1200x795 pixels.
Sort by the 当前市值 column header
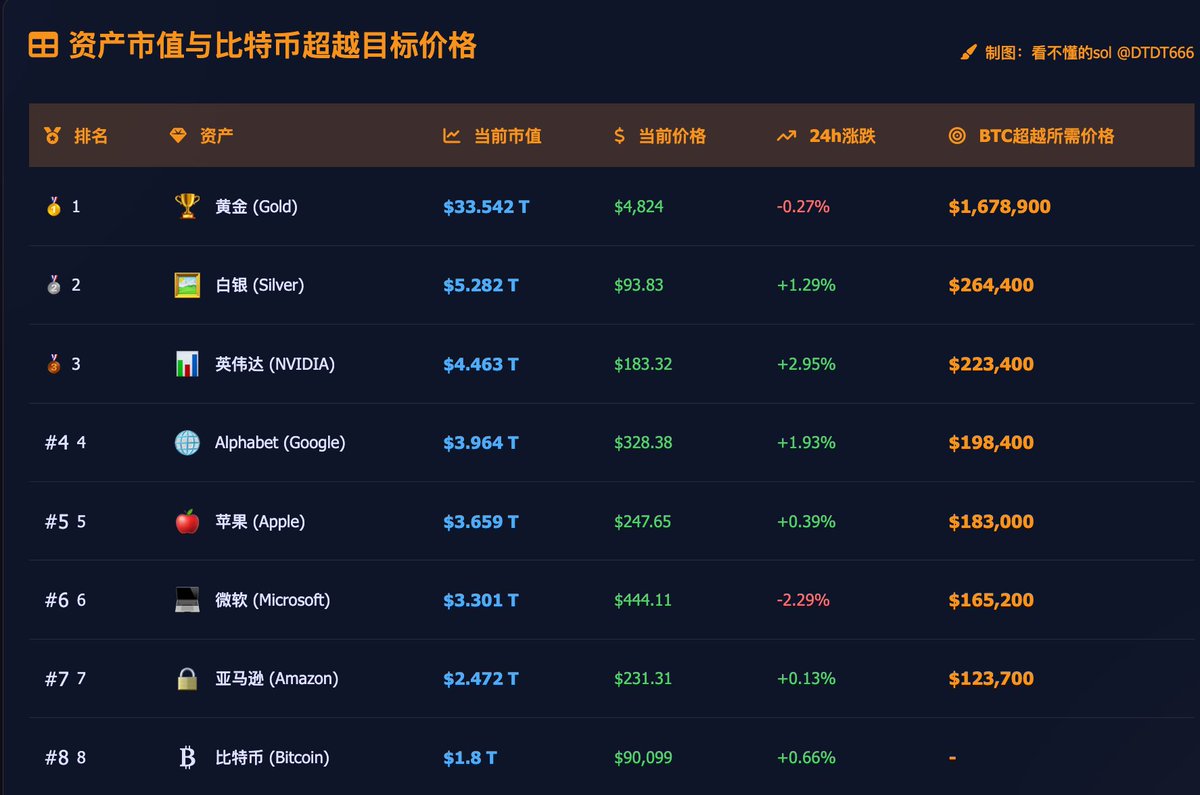click(x=508, y=136)
